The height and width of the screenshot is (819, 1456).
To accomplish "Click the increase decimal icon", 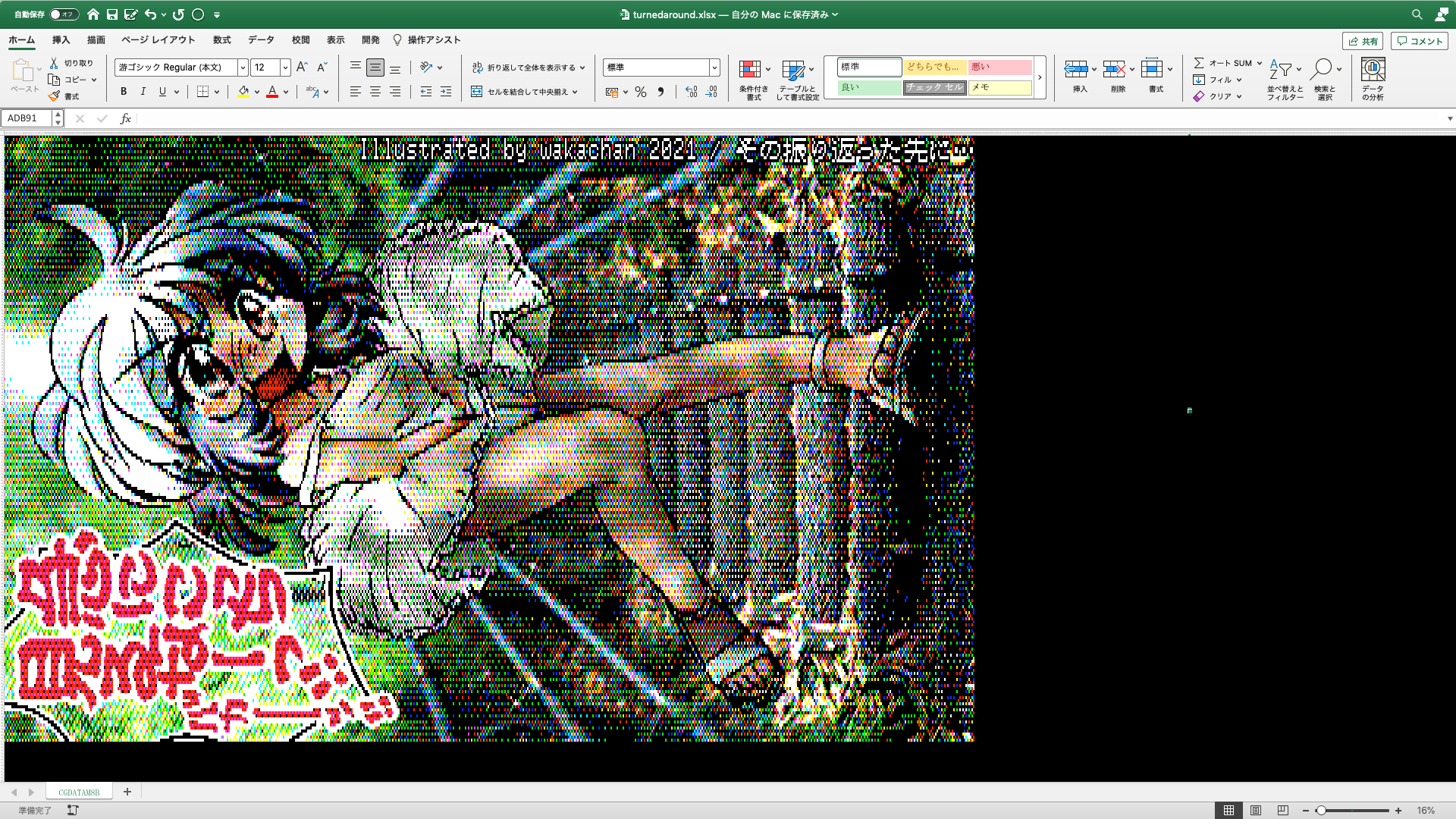I will point(692,92).
